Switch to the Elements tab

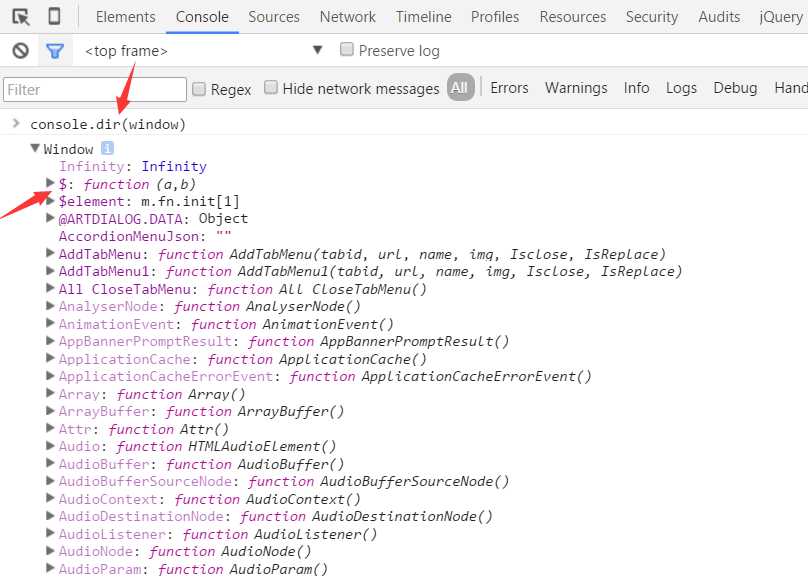126,16
